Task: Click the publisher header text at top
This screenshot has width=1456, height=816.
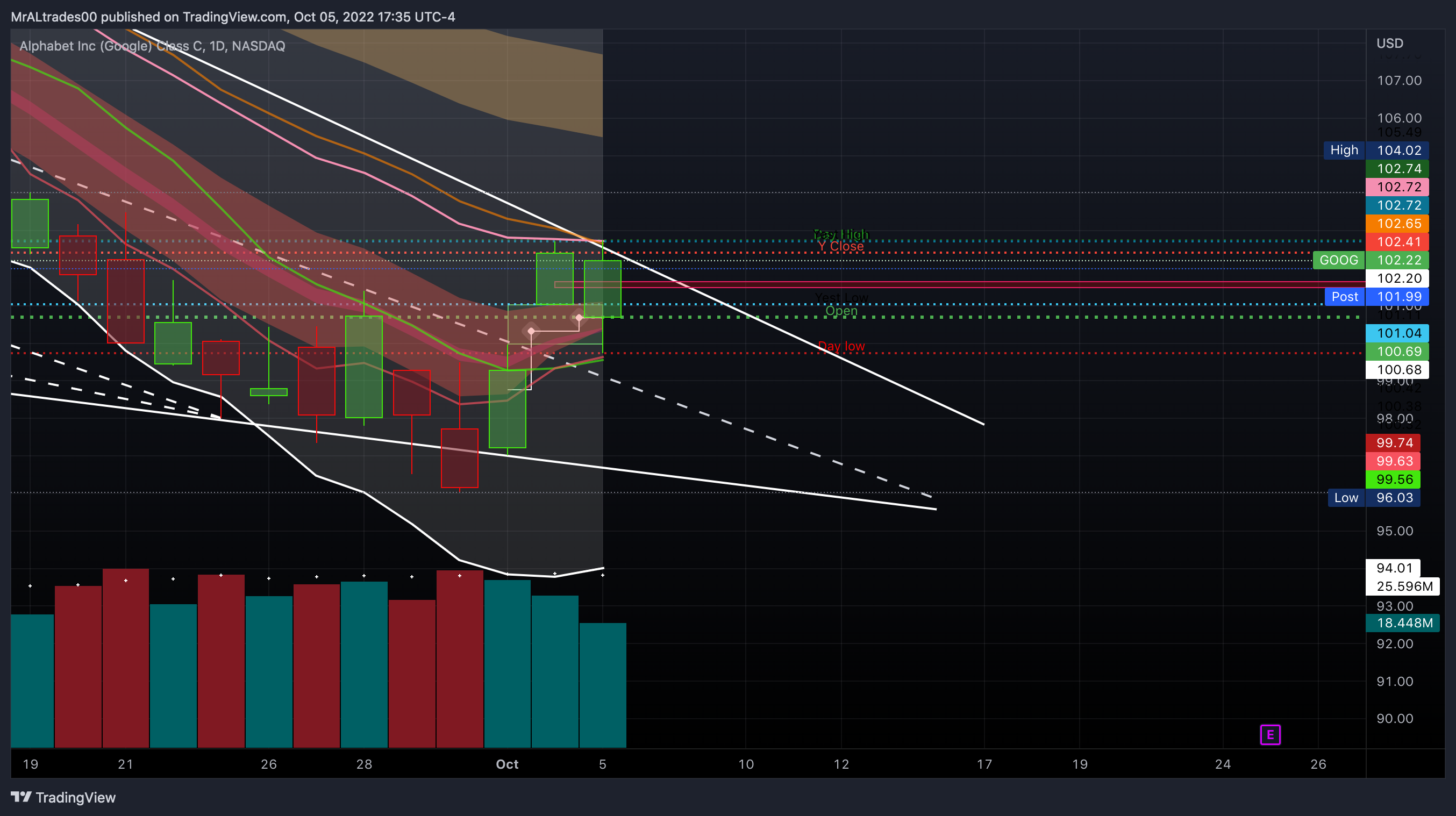Action: (233, 17)
